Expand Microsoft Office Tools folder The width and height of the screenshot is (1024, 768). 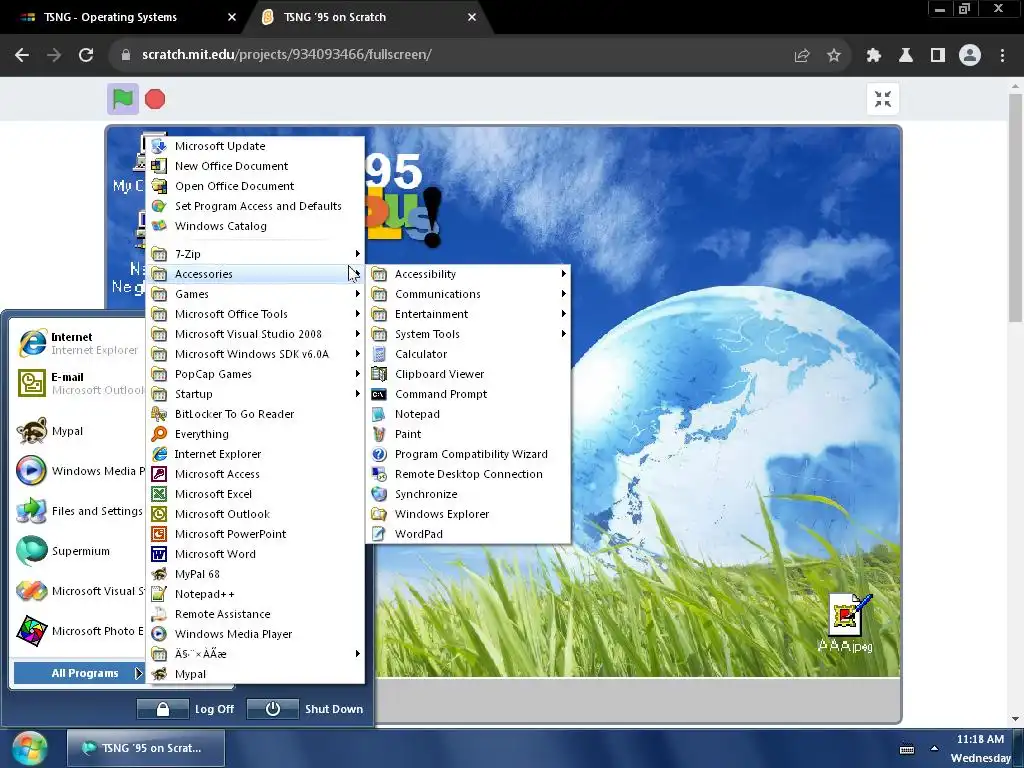(x=255, y=314)
